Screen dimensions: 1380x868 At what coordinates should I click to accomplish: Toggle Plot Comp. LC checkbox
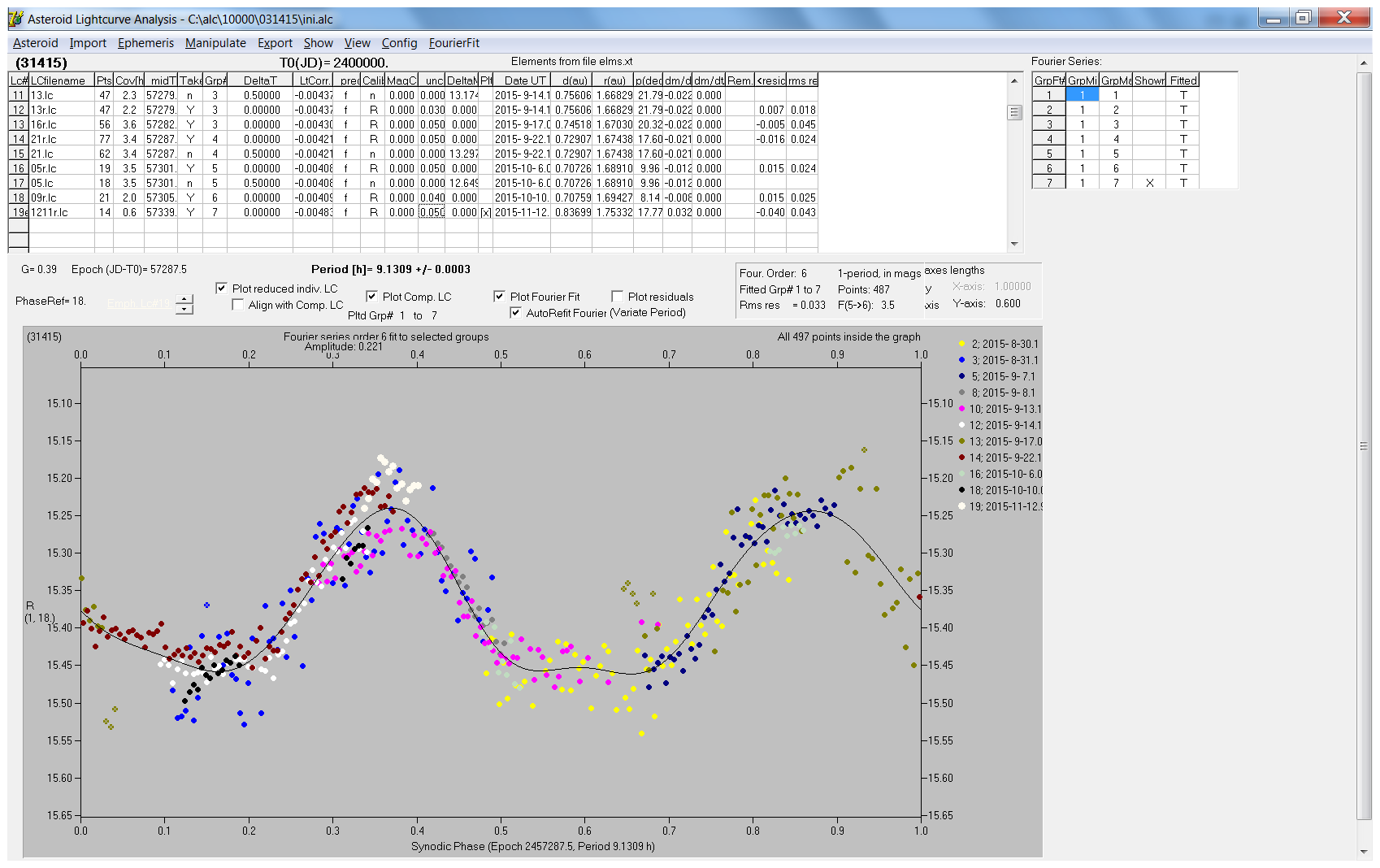tap(371, 297)
